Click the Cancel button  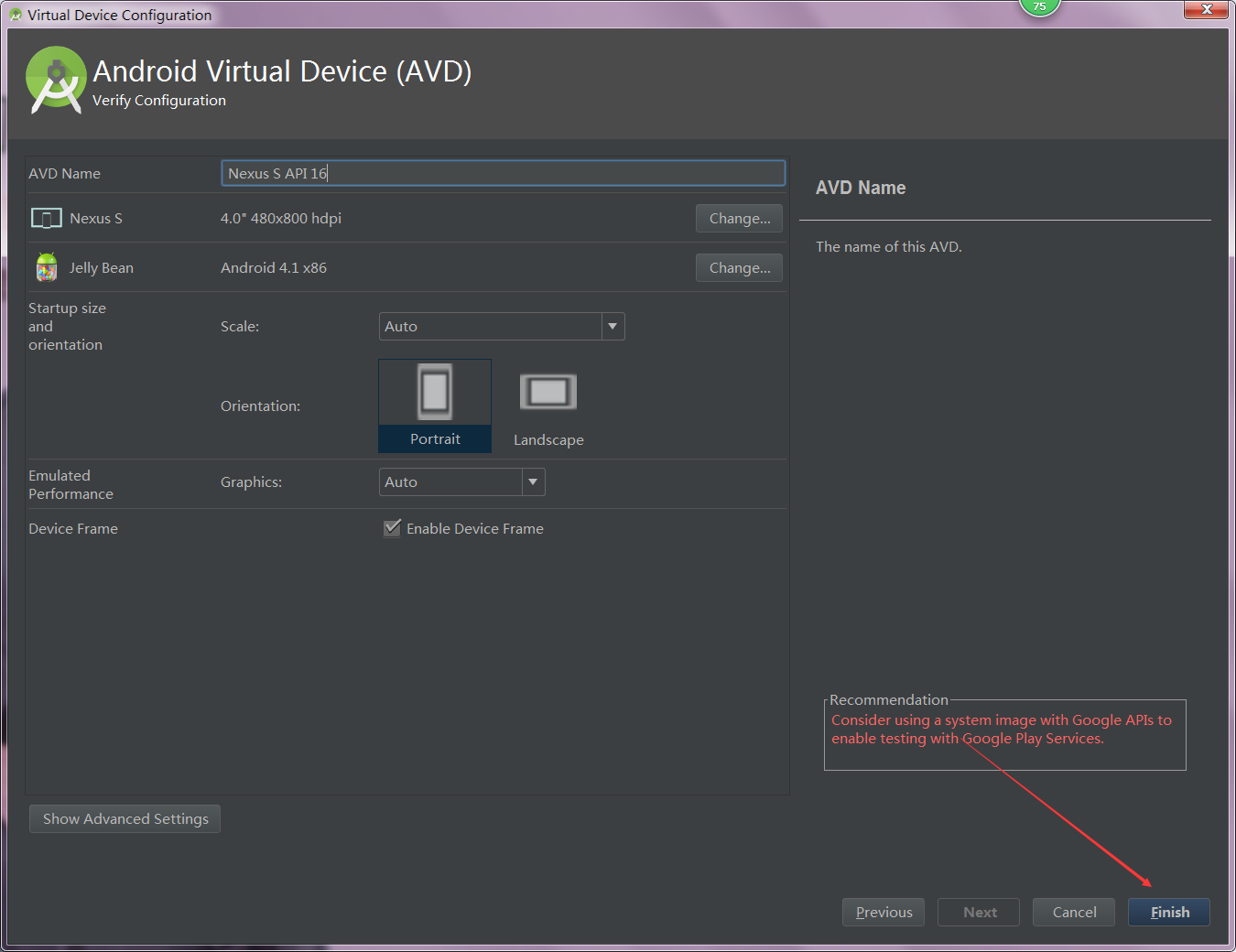pyautogui.click(x=1074, y=912)
